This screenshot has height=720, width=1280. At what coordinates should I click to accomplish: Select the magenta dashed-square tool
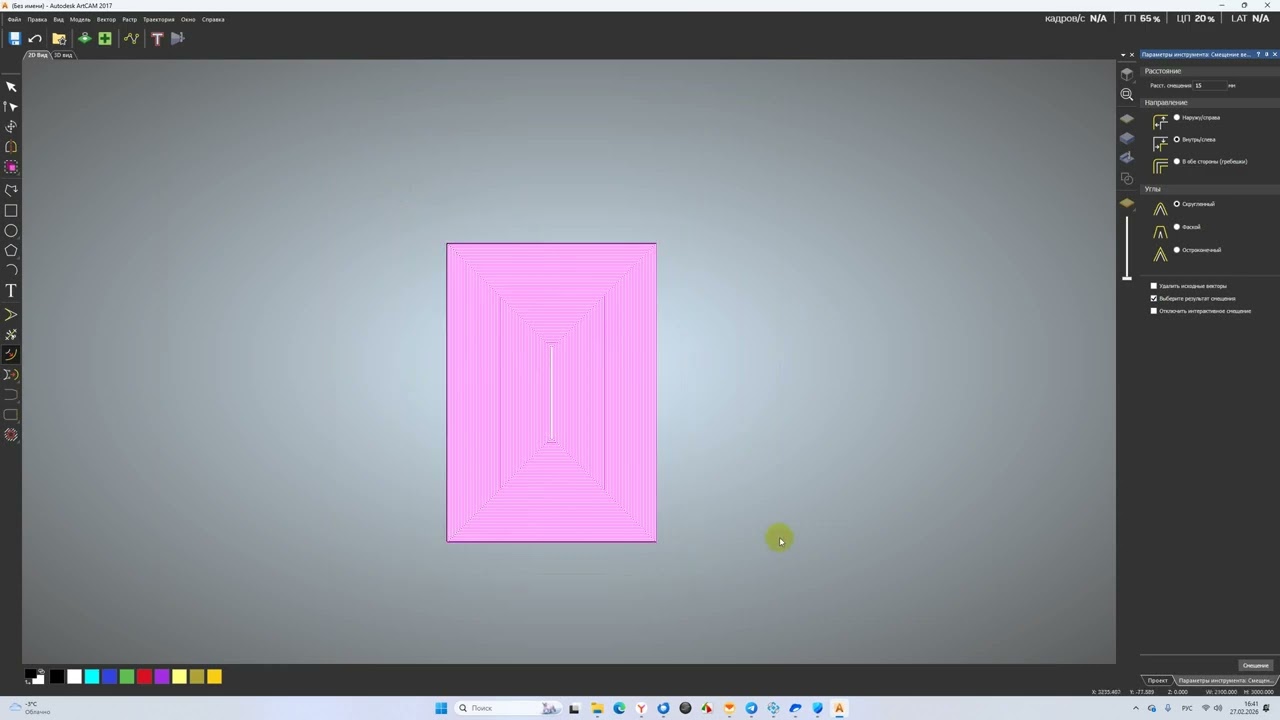click(x=11, y=167)
